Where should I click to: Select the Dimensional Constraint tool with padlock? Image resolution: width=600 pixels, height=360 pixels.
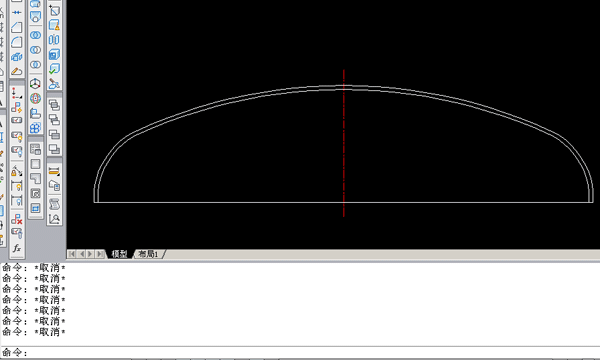coord(16,171)
